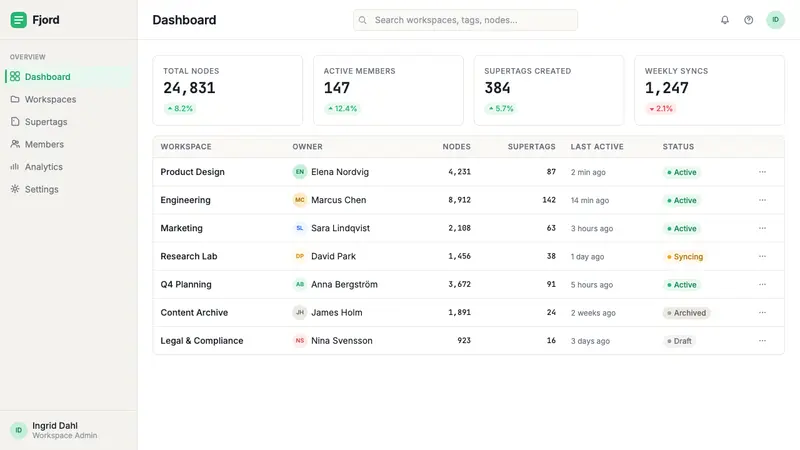Click the Dashboard grid icon in sidebar
Image resolution: width=800 pixels, height=450 pixels.
[15, 77]
